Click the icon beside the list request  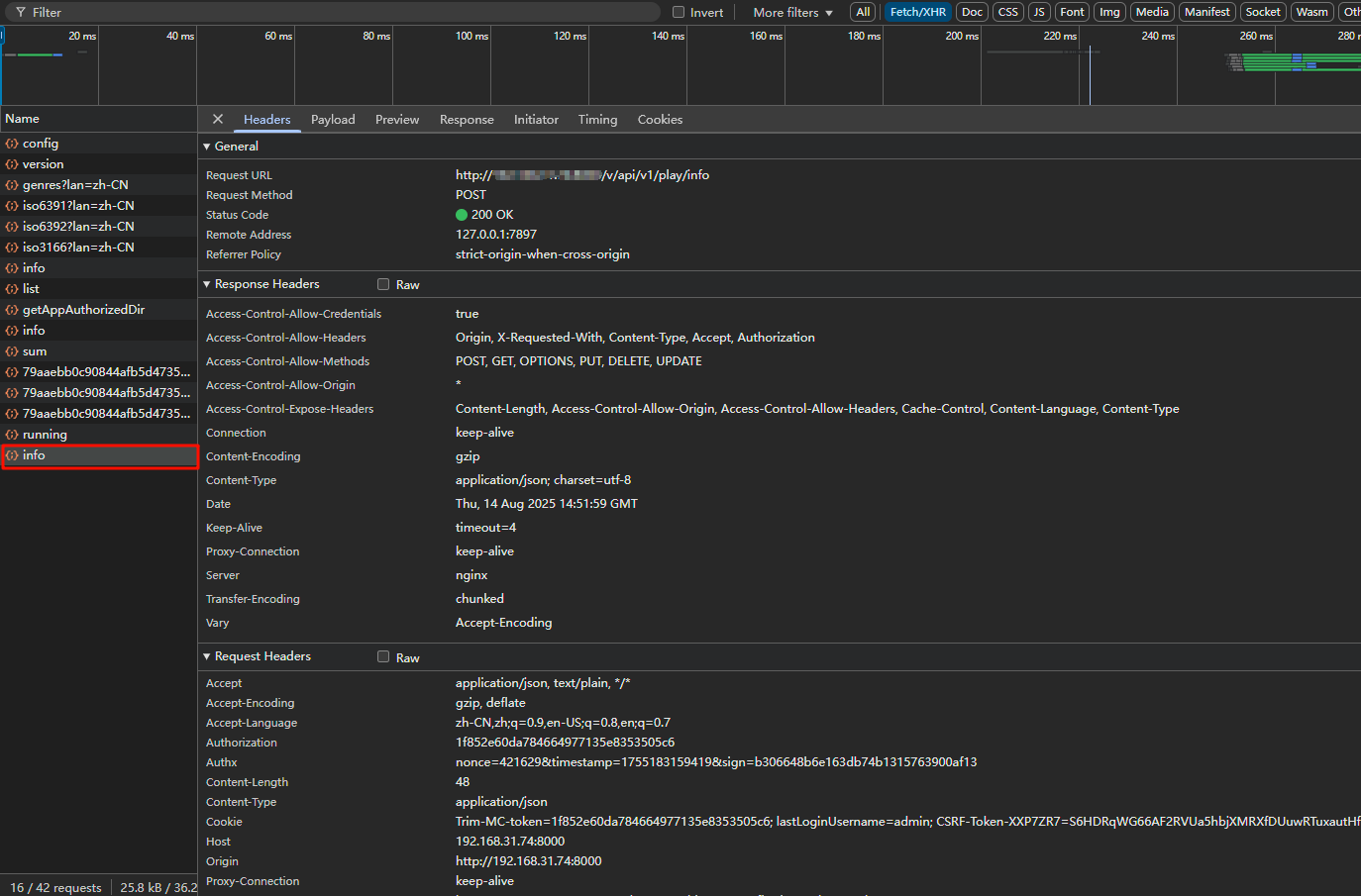tap(12, 289)
